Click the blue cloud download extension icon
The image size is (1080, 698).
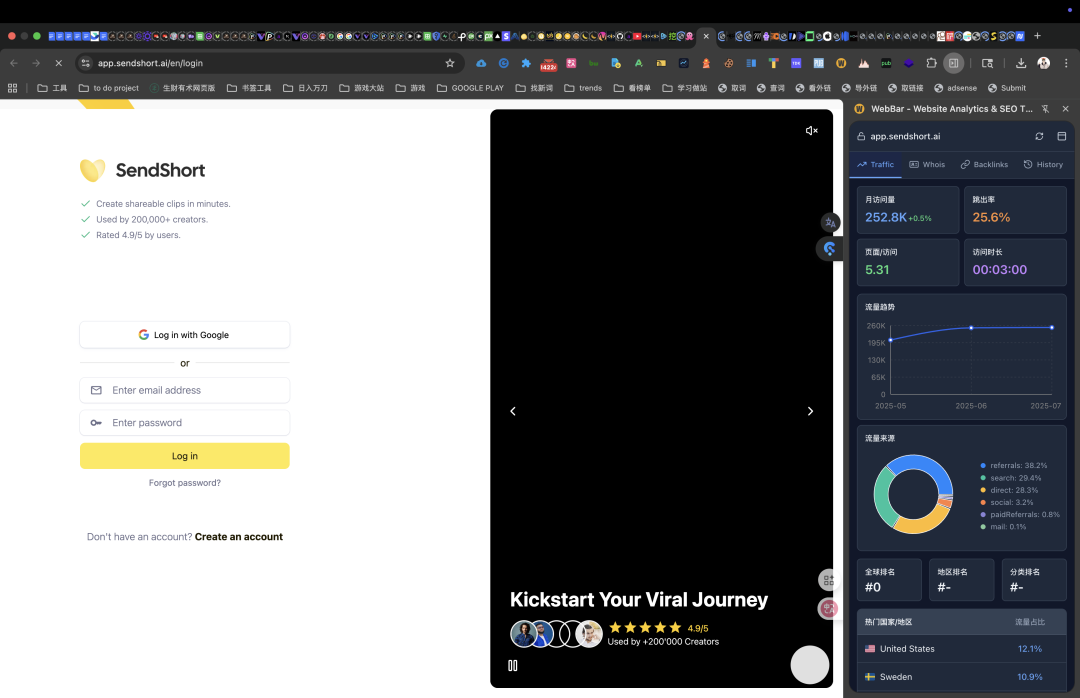(481, 63)
